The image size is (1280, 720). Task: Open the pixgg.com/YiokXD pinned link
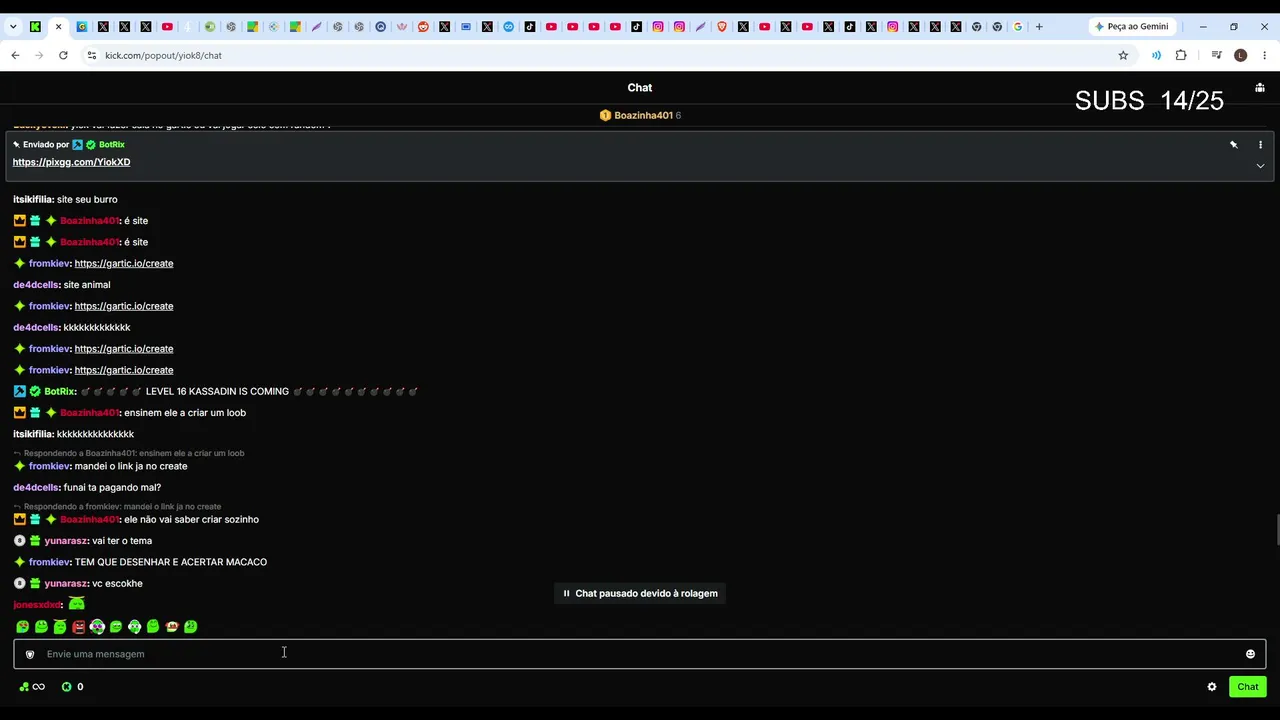coord(71,162)
